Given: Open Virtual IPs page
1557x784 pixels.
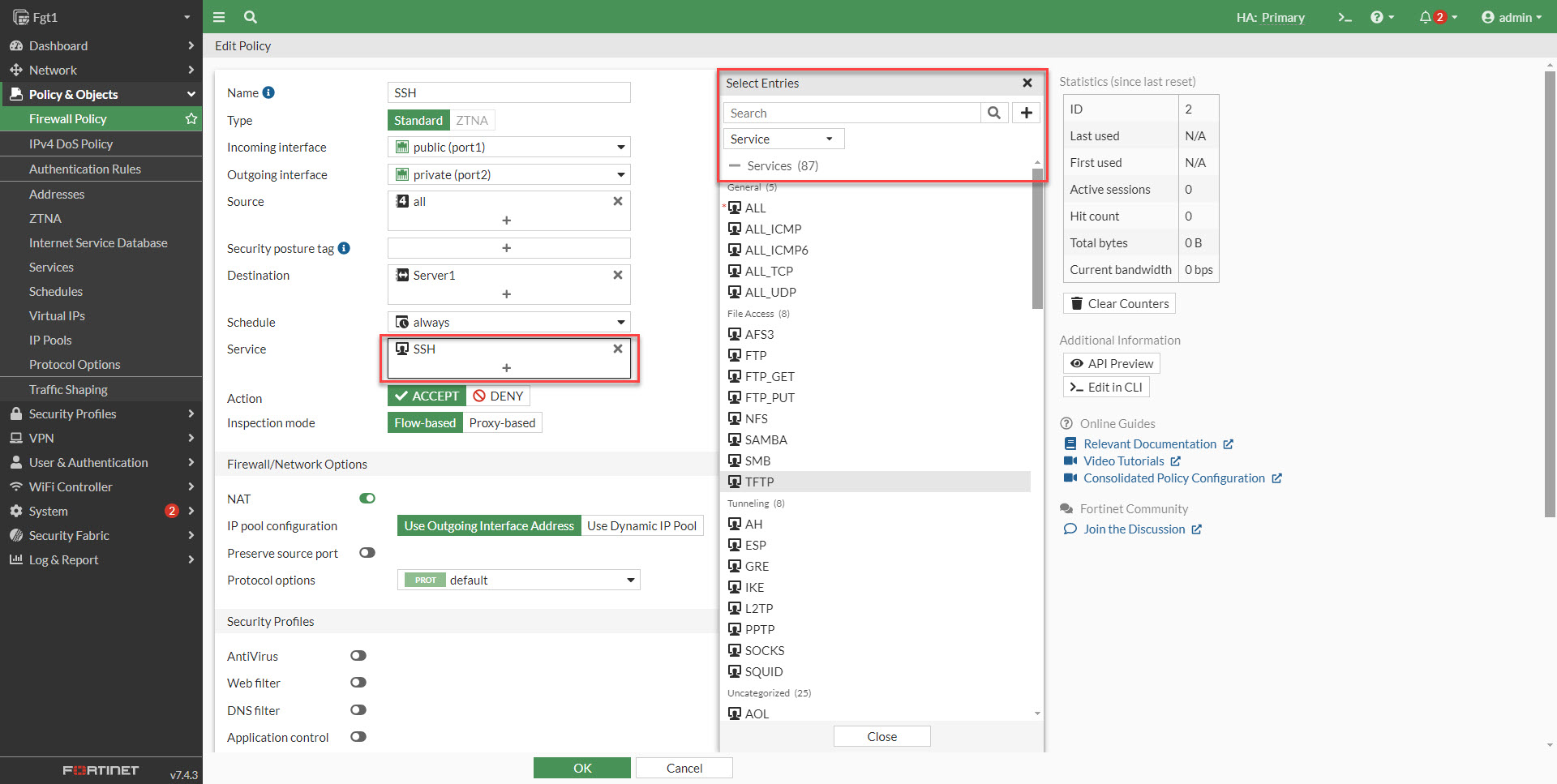Looking at the screenshot, I should 57,315.
